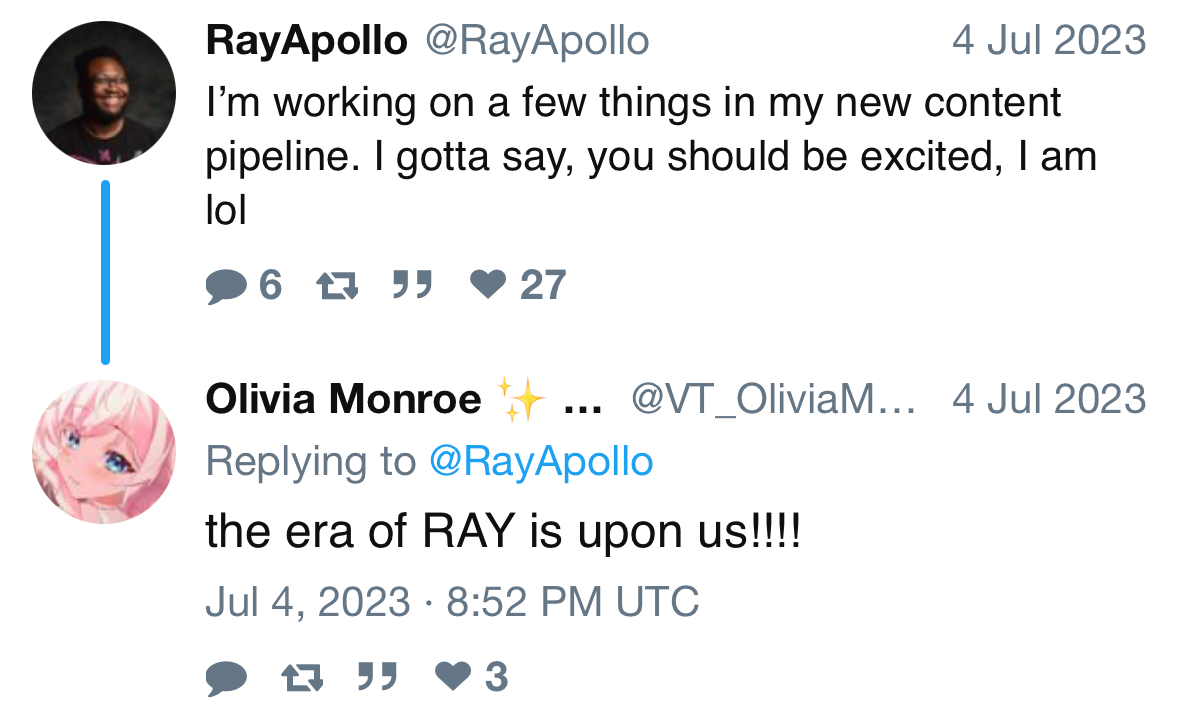Viewport: 1179px width, 718px height.
Task: Click the Jul 4, 2023 8:52 PM UTC timestamp
Action: pyautogui.click(x=452, y=602)
